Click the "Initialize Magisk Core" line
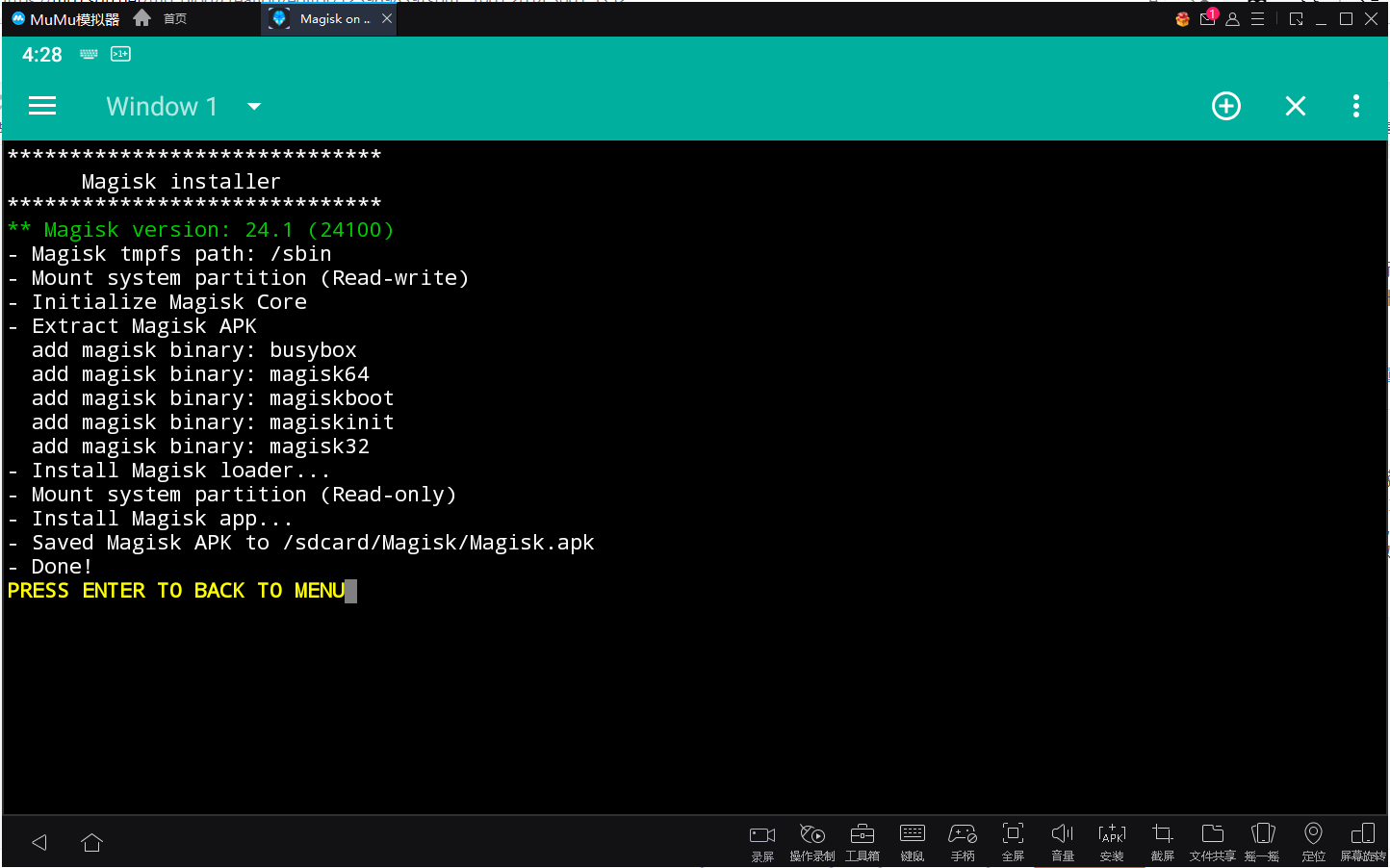1390x868 pixels. pos(158,302)
